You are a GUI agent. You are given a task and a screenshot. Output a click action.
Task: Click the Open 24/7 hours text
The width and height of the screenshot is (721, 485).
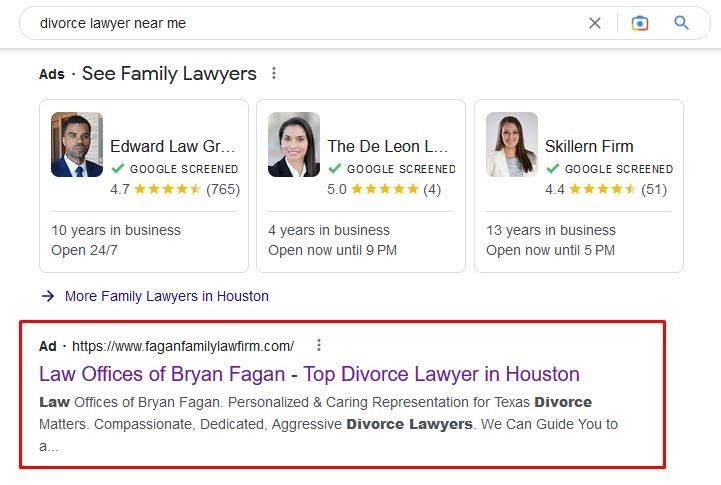click(x=84, y=250)
